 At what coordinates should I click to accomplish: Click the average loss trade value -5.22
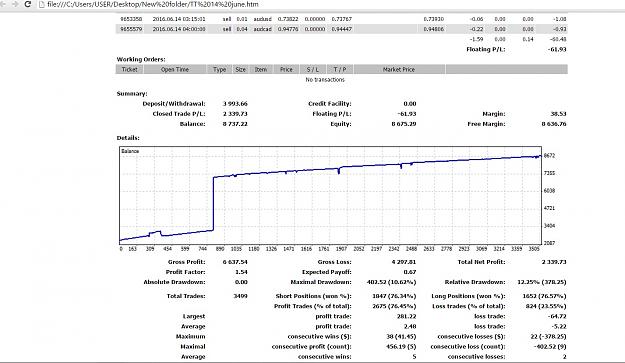pyautogui.click(x=559, y=326)
